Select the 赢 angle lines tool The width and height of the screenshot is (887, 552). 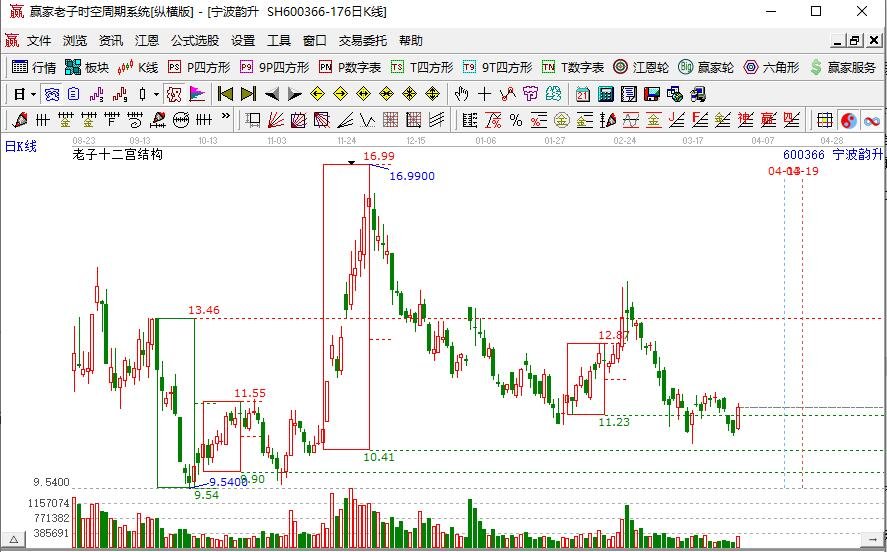768,120
